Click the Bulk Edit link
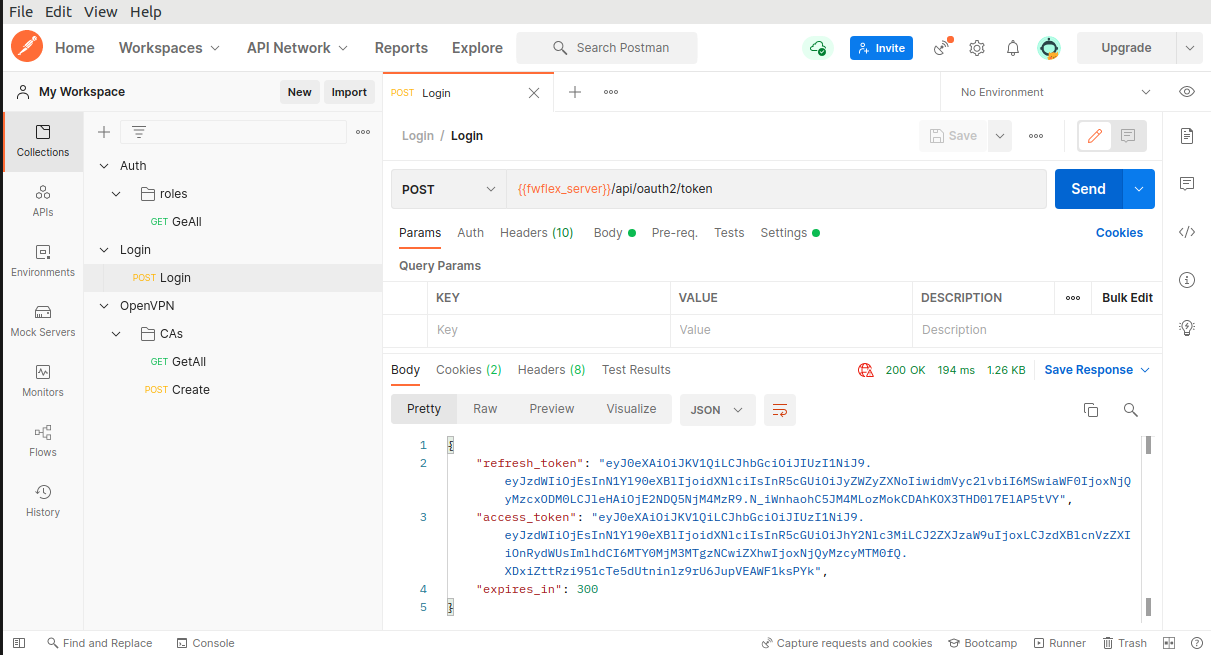The image size is (1211, 655). click(1127, 298)
